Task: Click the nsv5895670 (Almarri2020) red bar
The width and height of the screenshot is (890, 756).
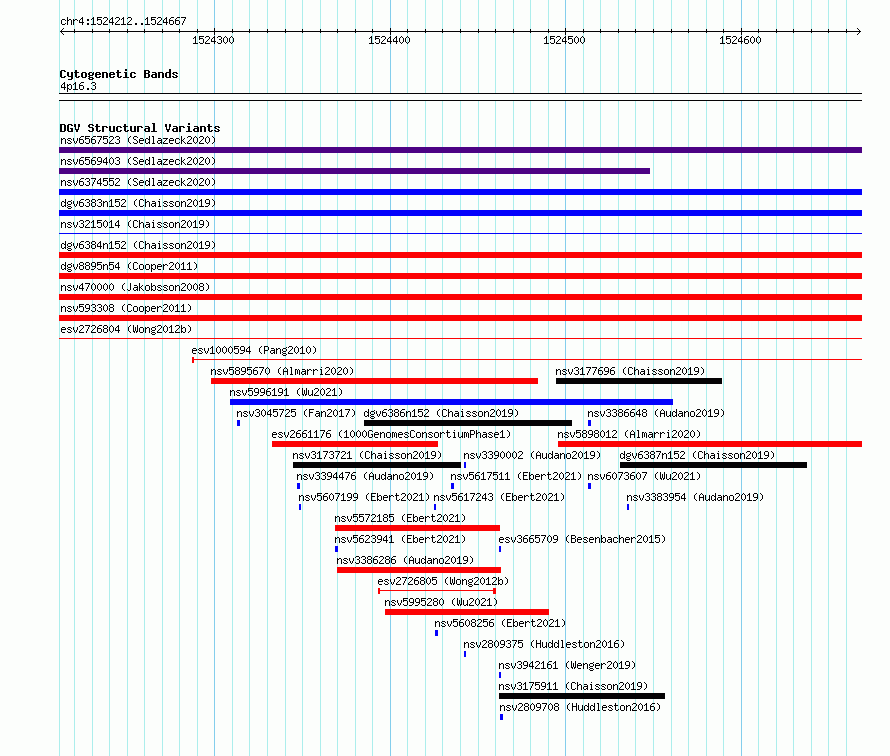Action: click(x=375, y=381)
